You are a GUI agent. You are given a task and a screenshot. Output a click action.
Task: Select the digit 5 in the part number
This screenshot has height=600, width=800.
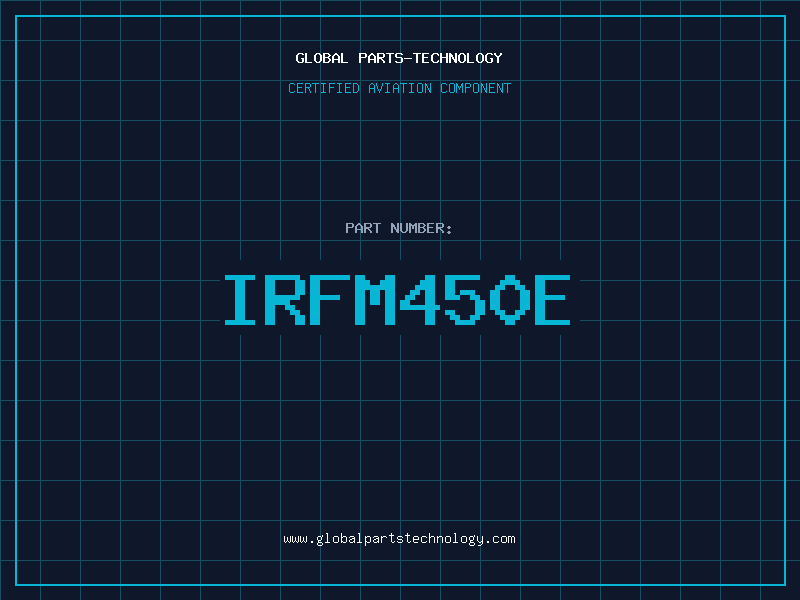pos(466,300)
